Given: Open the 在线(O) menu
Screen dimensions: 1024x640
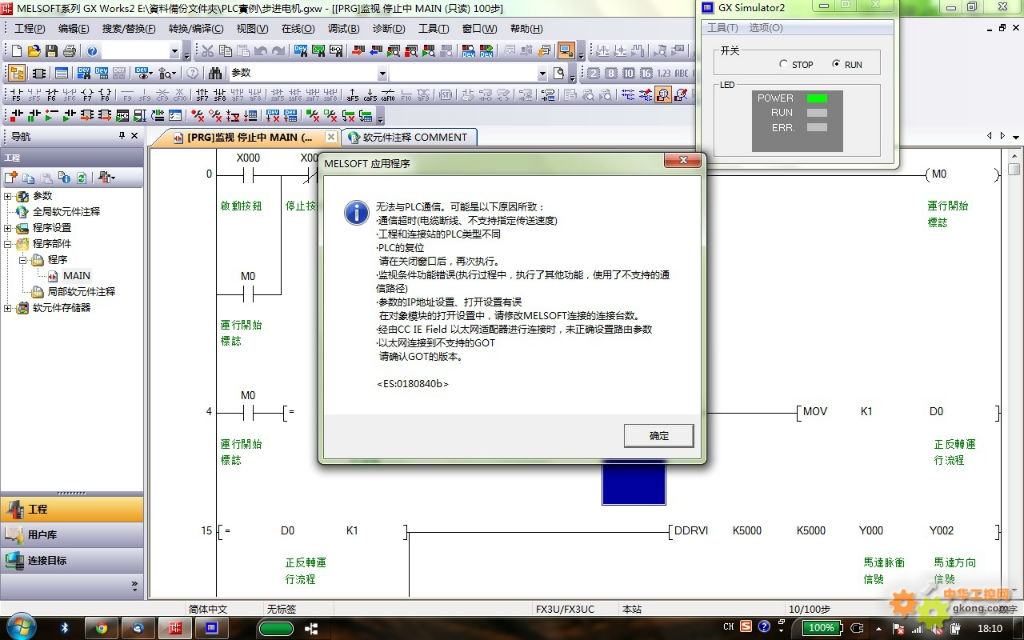Looking at the screenshot, I should click(x=298, y=29).
